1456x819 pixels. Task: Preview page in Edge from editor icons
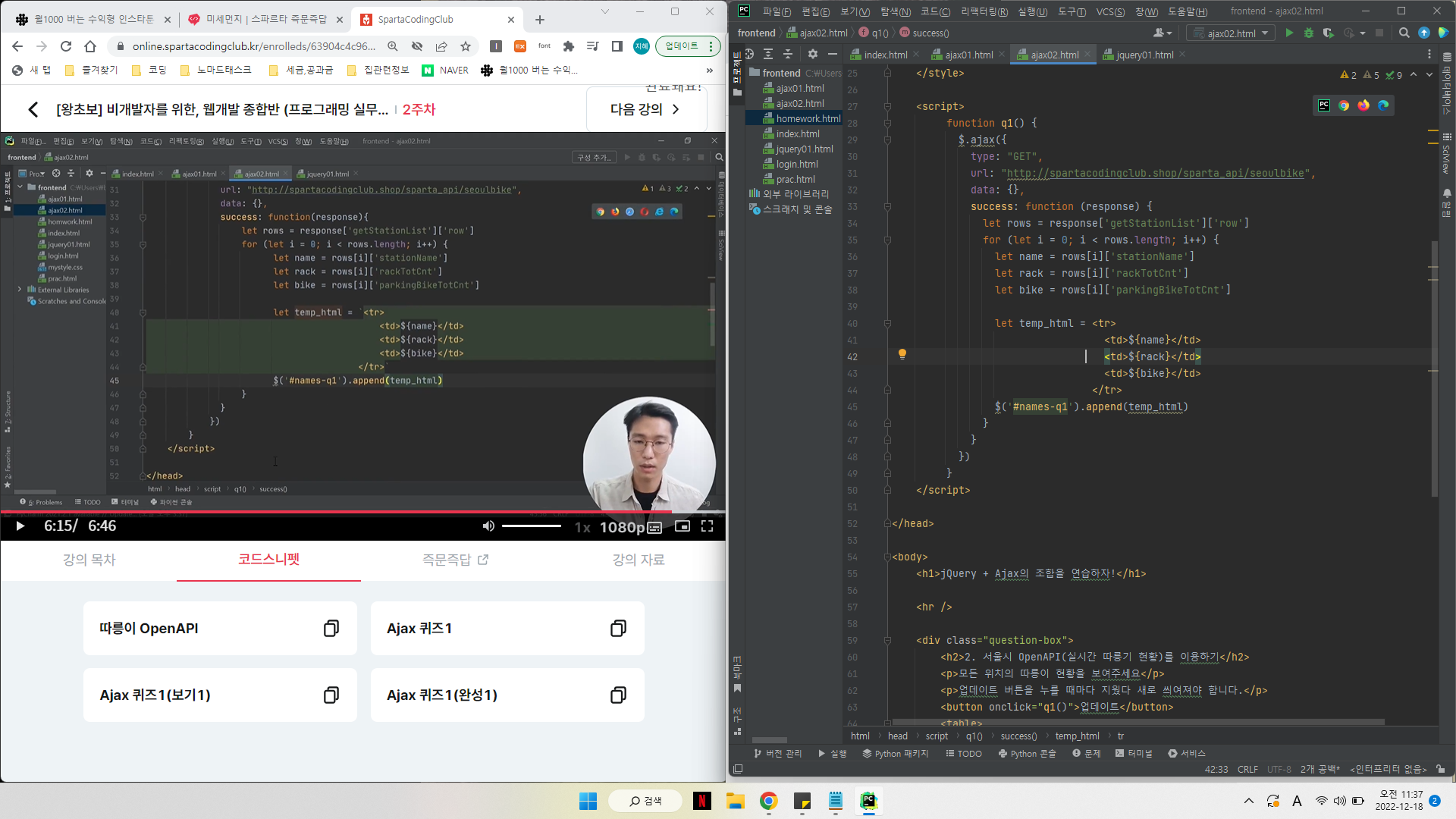pyautogui.click(x=1383, y=106)
